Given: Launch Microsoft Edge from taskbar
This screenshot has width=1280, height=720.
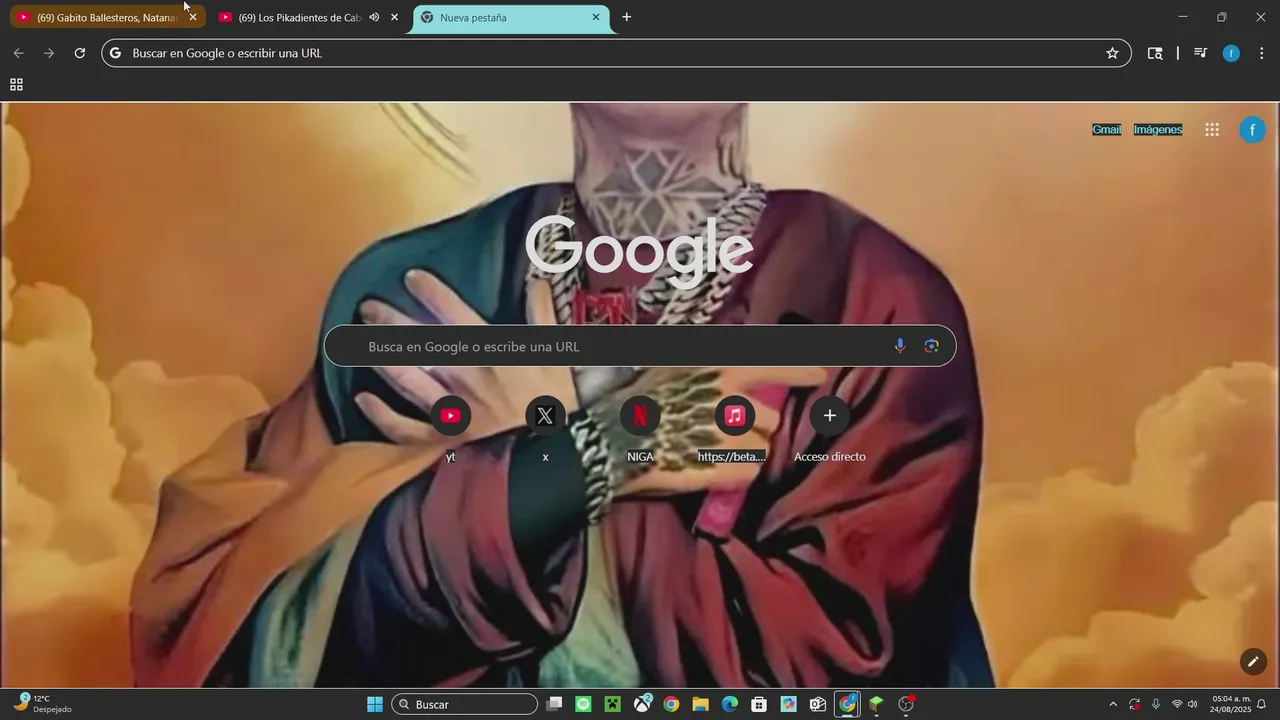Looking at the screenshot, I should click(x=729, y=704).
